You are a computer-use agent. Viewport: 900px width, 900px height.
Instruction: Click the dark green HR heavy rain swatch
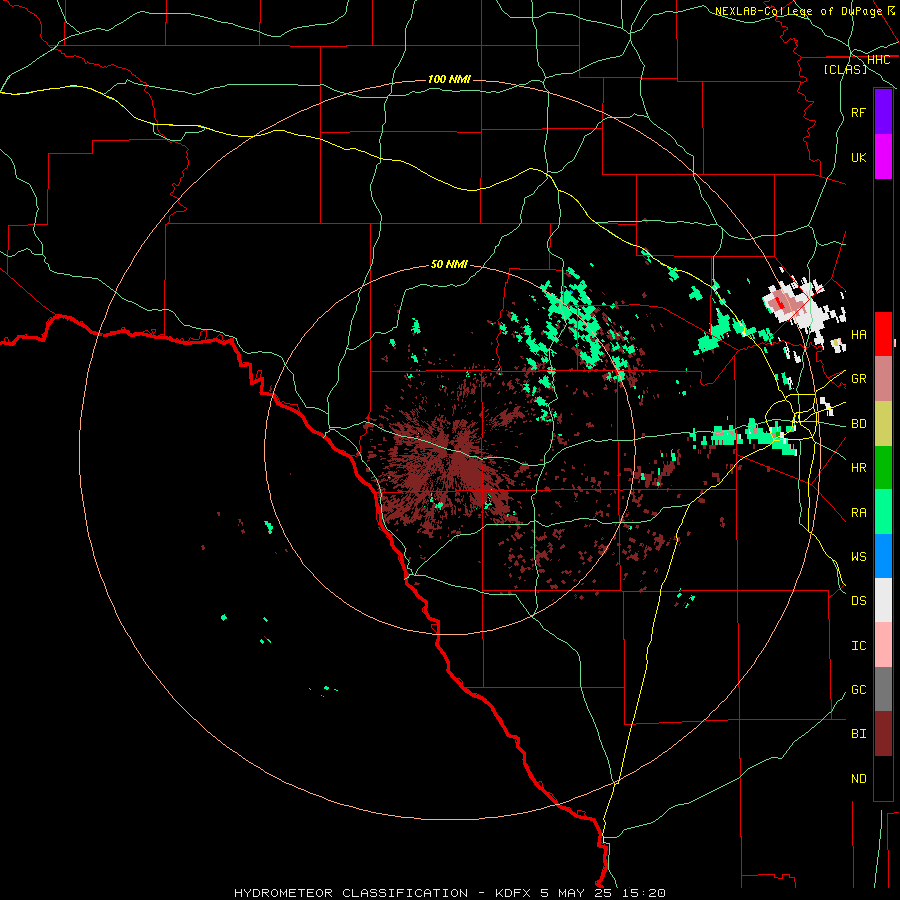(x=883, y=467)
